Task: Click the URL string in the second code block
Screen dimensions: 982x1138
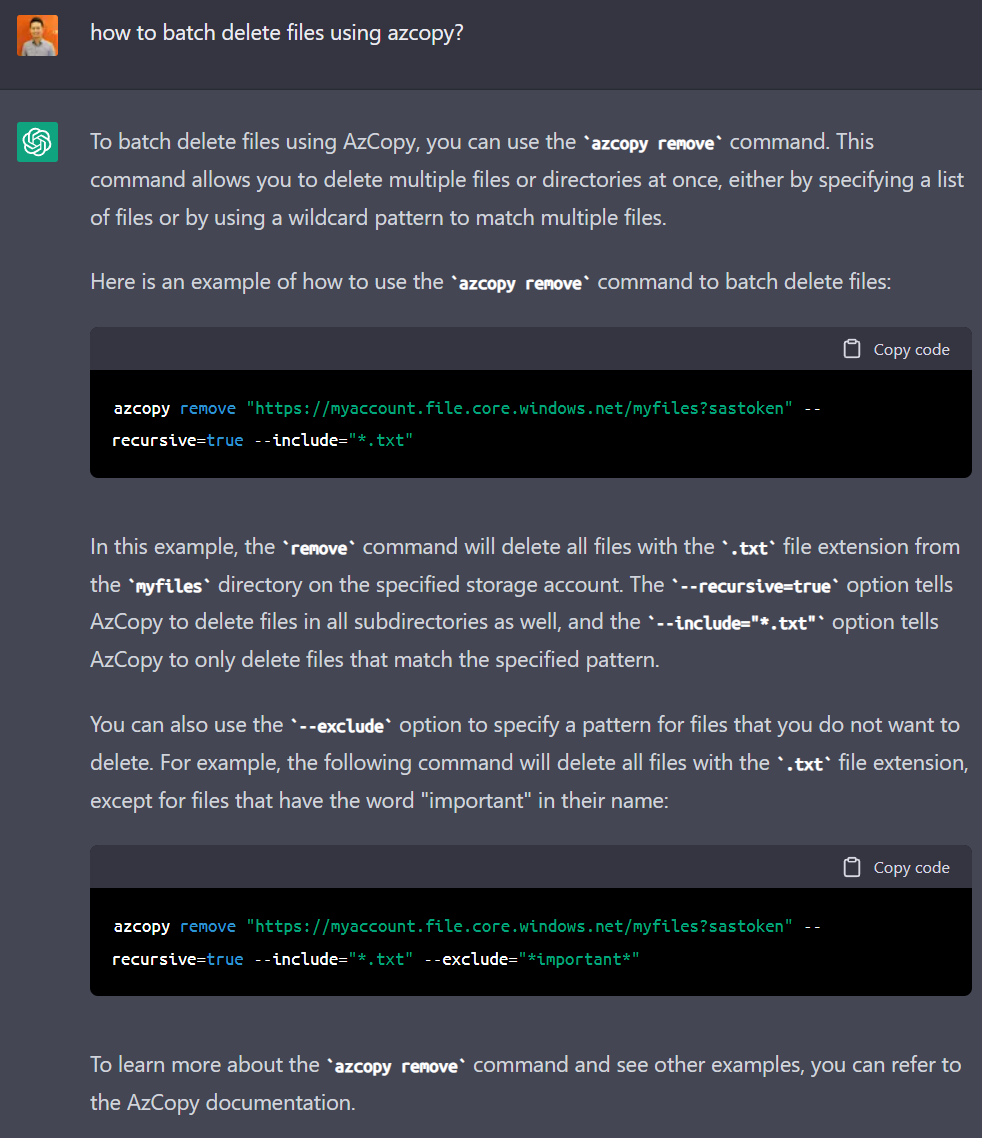Action: [x=519, y=927]
